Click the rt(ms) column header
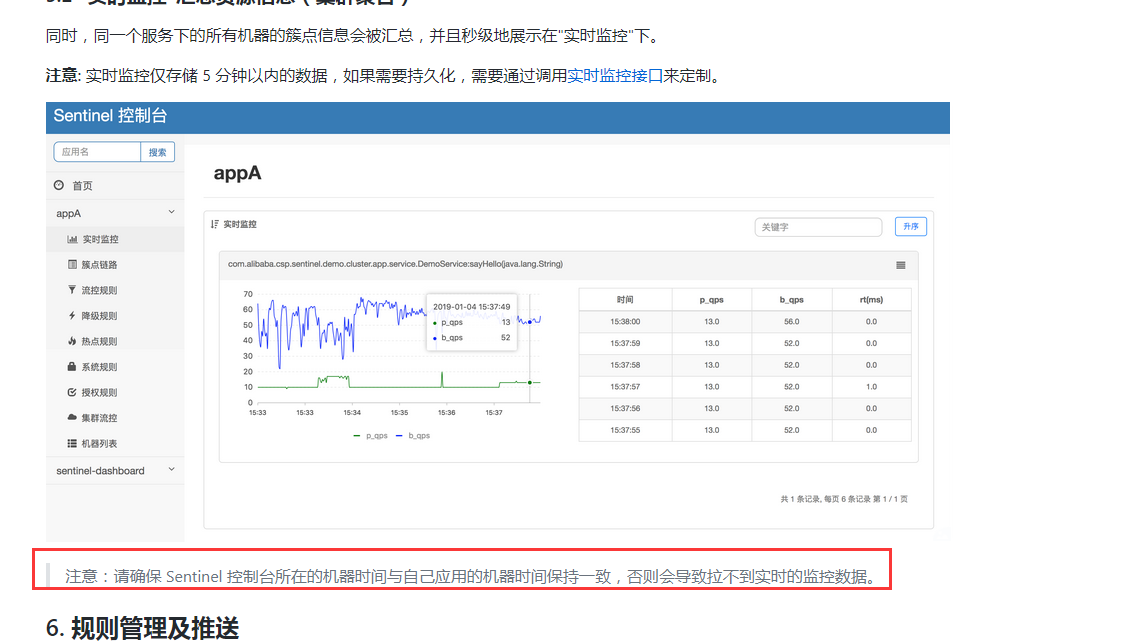The height and width of the screenshot is (641, 1123). pyautogui.click(x=871, y=299)
